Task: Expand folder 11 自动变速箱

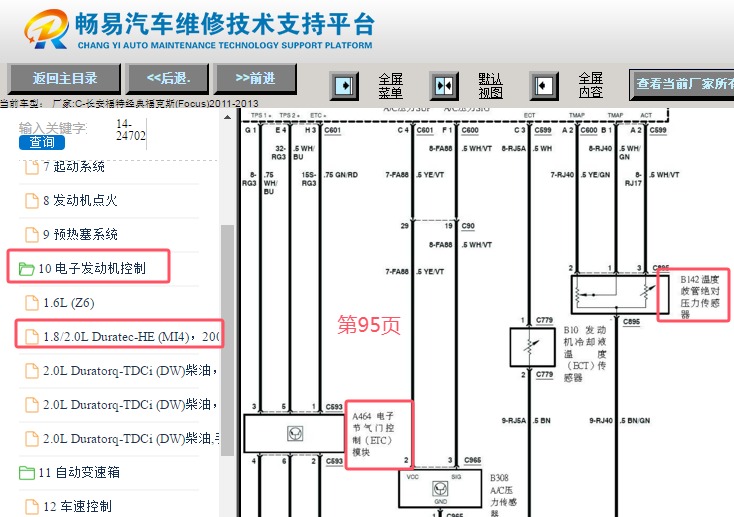Action: [79, 472]
